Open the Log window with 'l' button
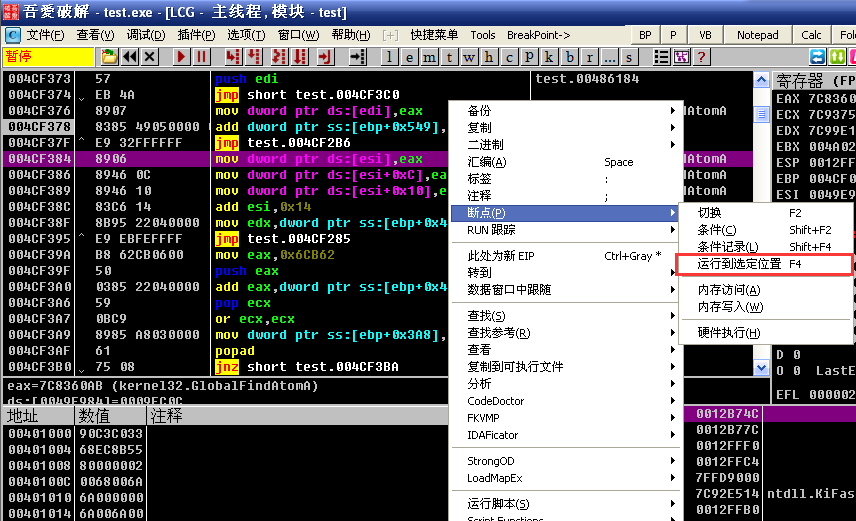The image size is (856, 521). pos(389,57)
